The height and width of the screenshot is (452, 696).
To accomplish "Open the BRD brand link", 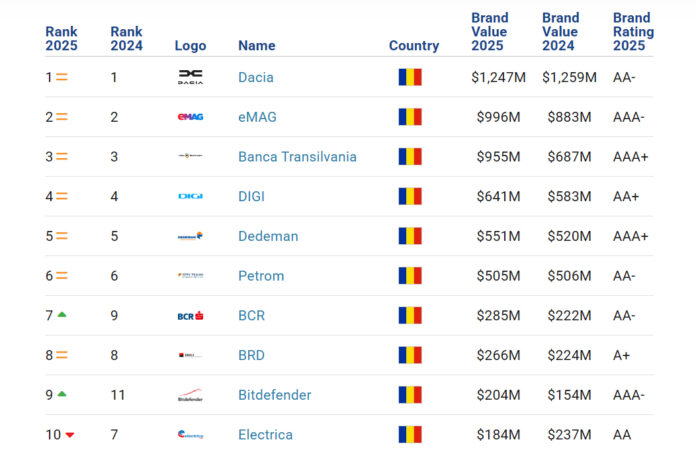I will click(x=253, y=355).
